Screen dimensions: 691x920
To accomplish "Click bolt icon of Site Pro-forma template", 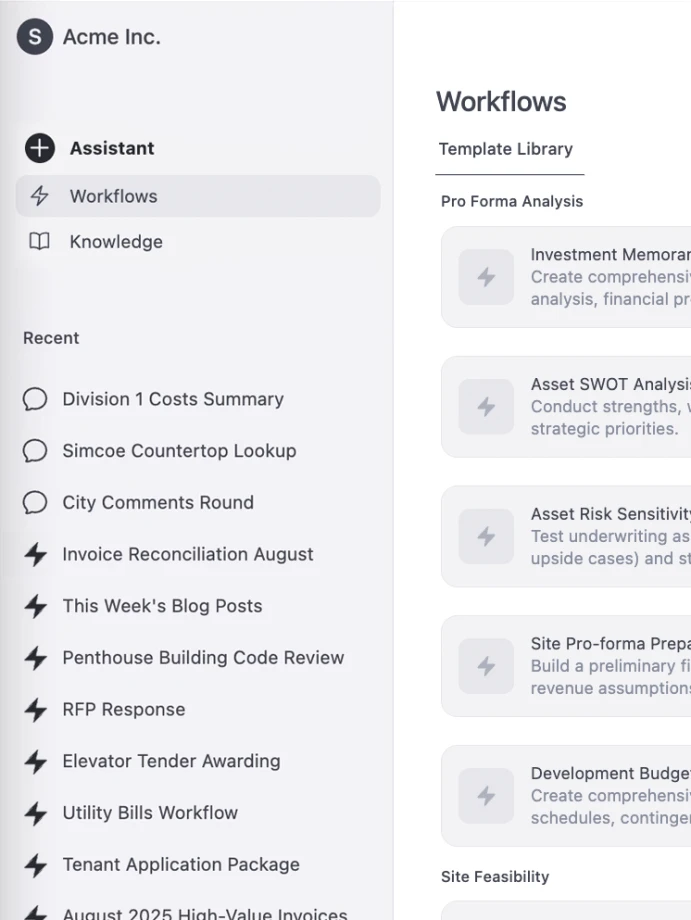I will pos(486,666).
